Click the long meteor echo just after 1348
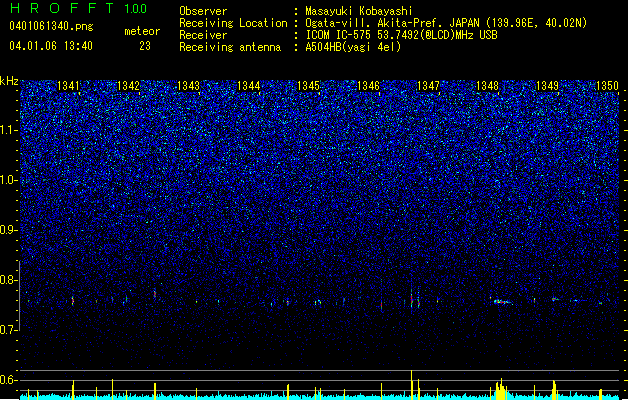This screenshot has height=400, width=629. 502,302
